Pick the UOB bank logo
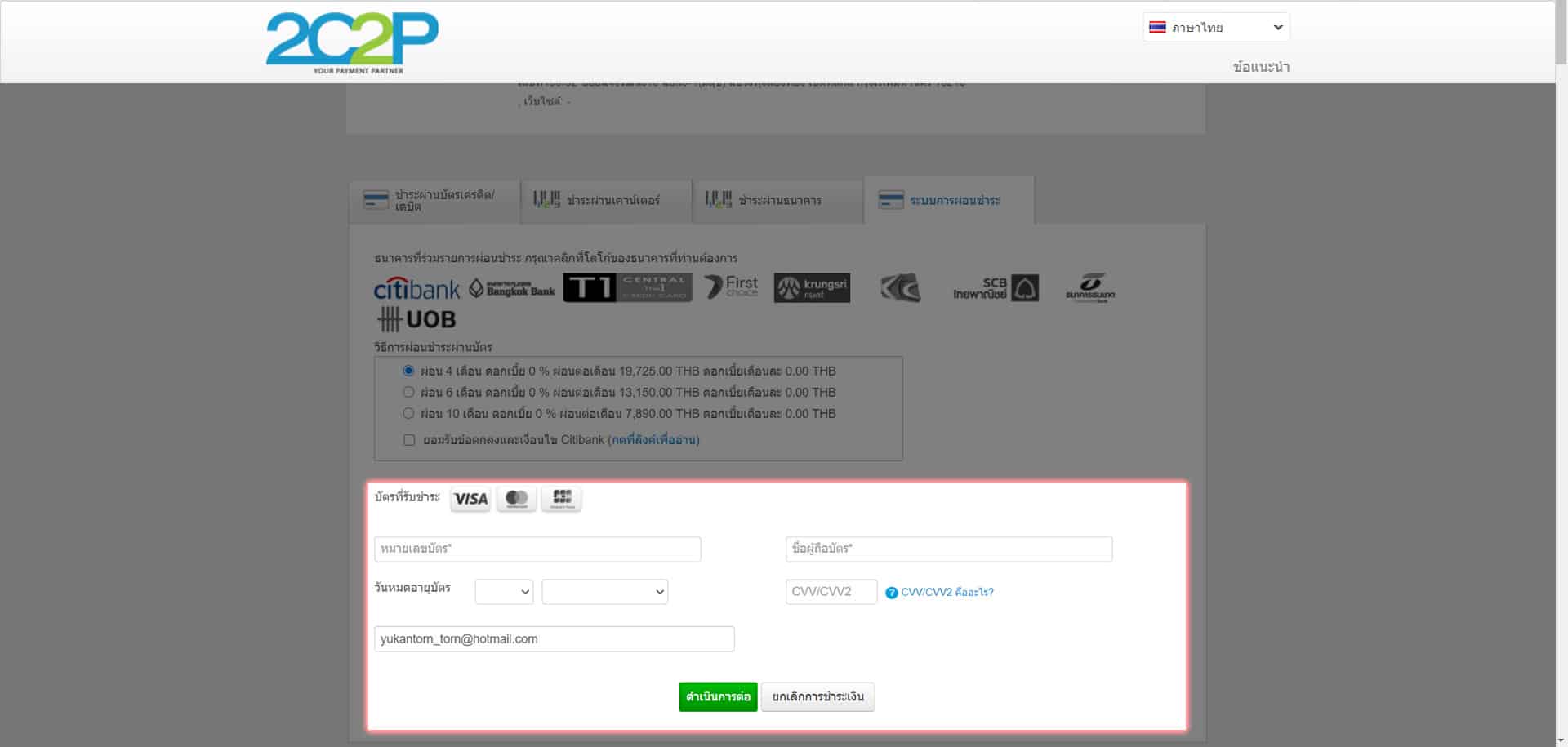 (x=416, y=319)
